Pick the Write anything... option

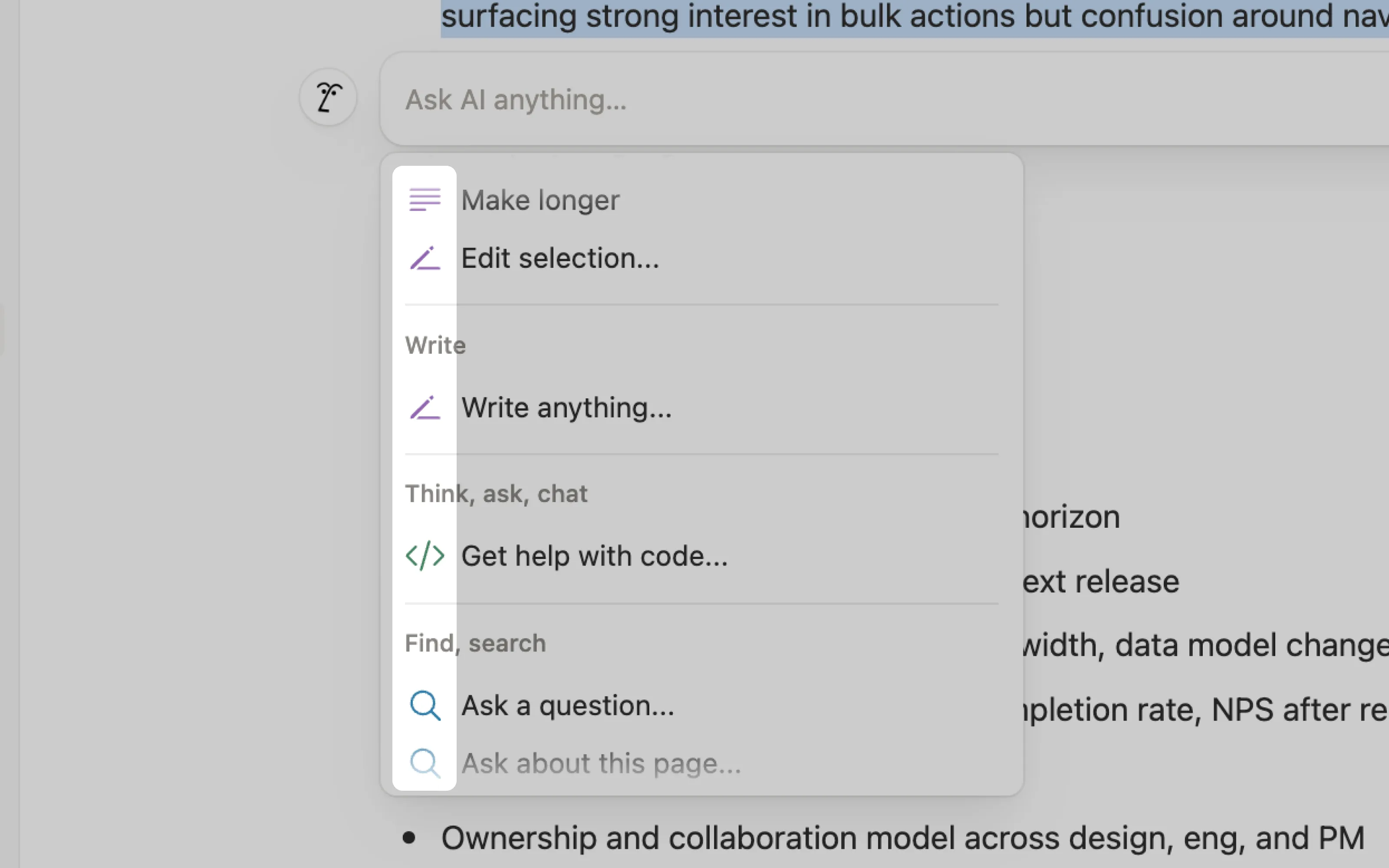(566, 408)
